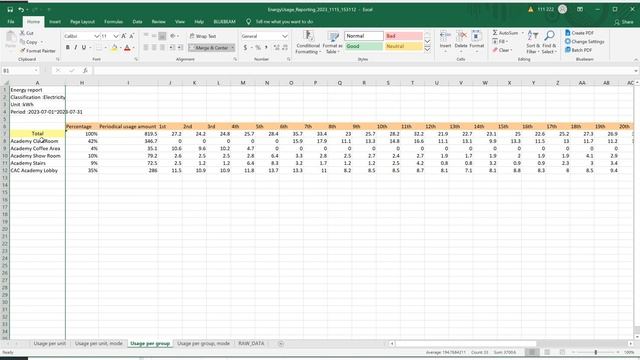Apply the yellow fill color bucket
The height and width of the screenshot is (360, 640).
pyautogui.click(x=114, y=48)
